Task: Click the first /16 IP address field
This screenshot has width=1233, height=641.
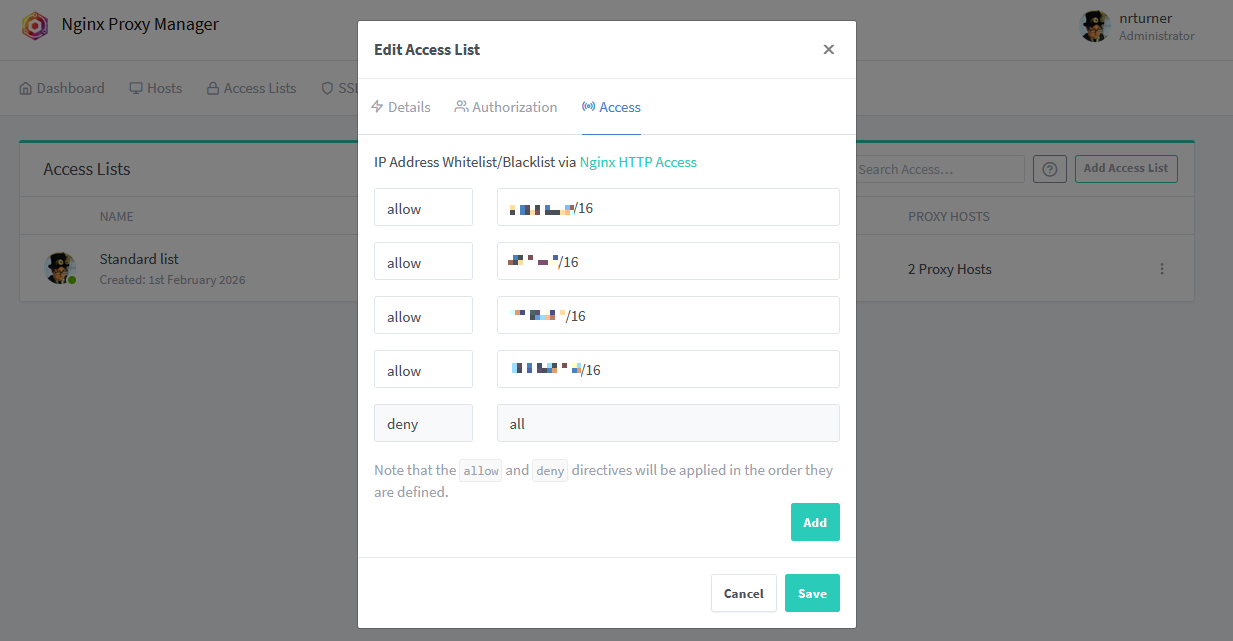Action: point(668,207)
